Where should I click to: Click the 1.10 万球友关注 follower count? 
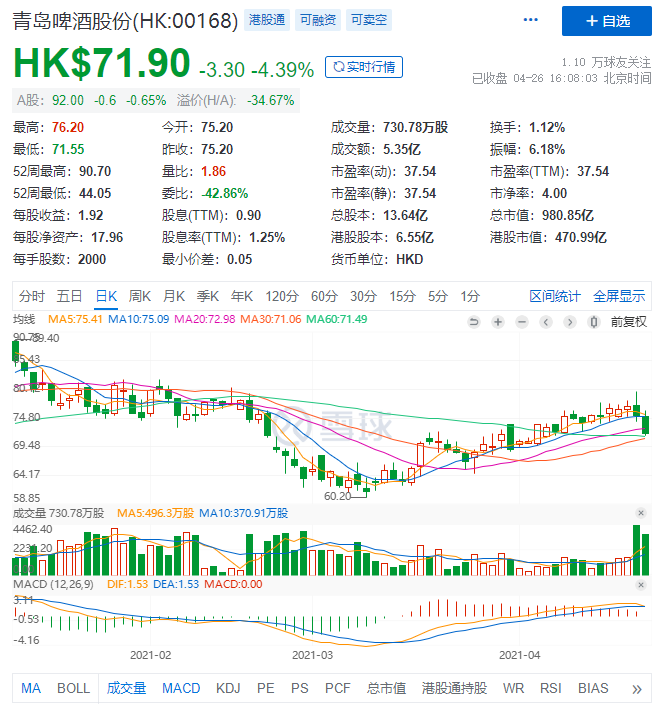606,62
